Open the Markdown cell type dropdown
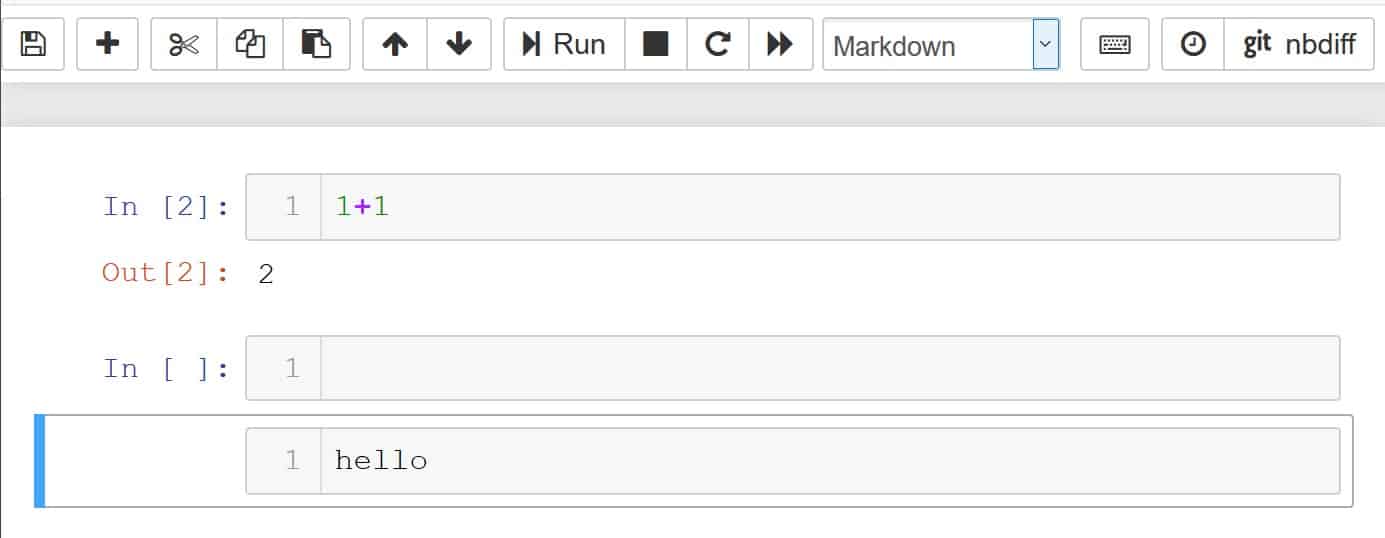The width and height of the screenshot is (1385, 538). (940, 46)
